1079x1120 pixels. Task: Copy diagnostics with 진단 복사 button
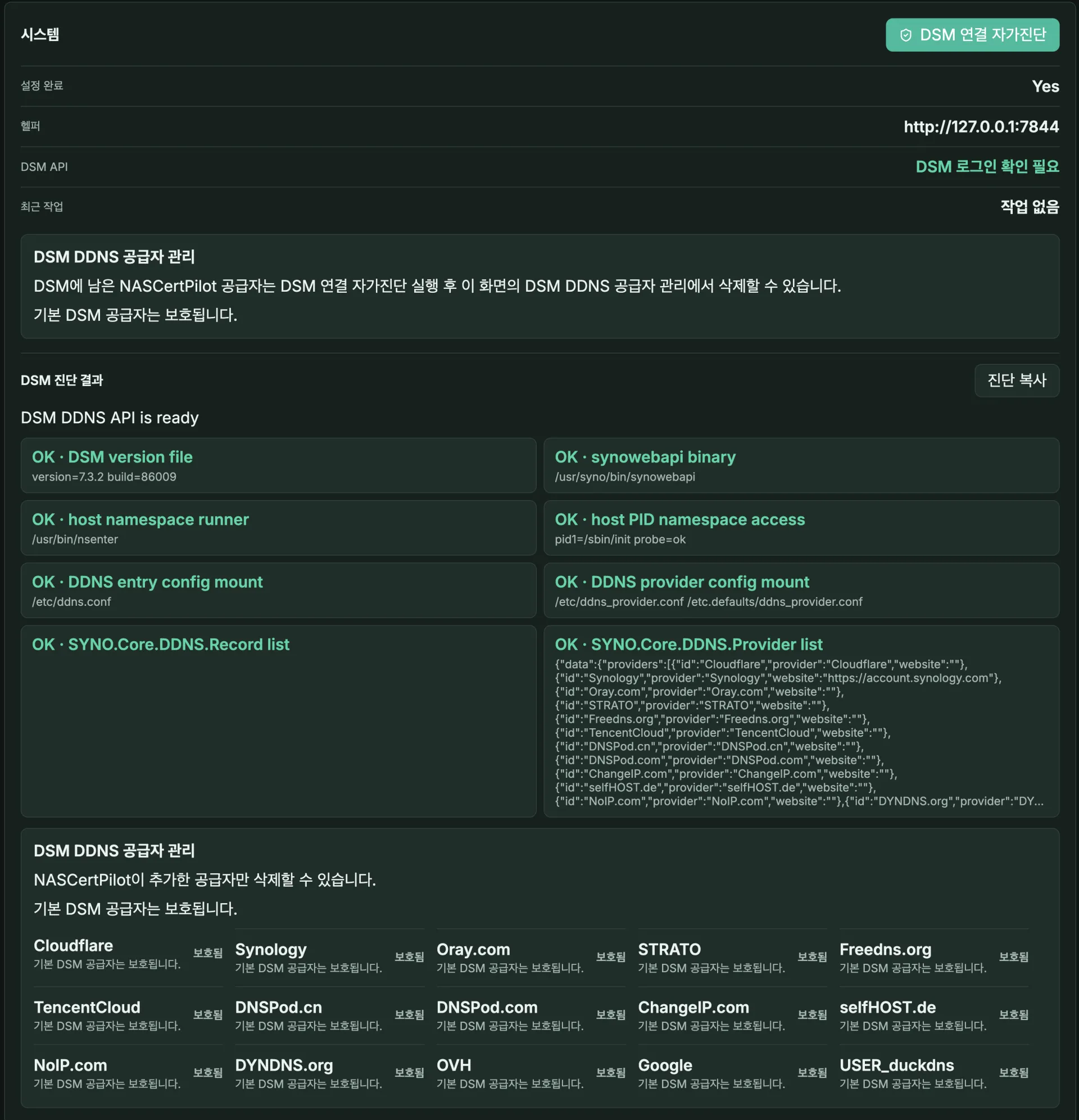[x=1017, y=380]
